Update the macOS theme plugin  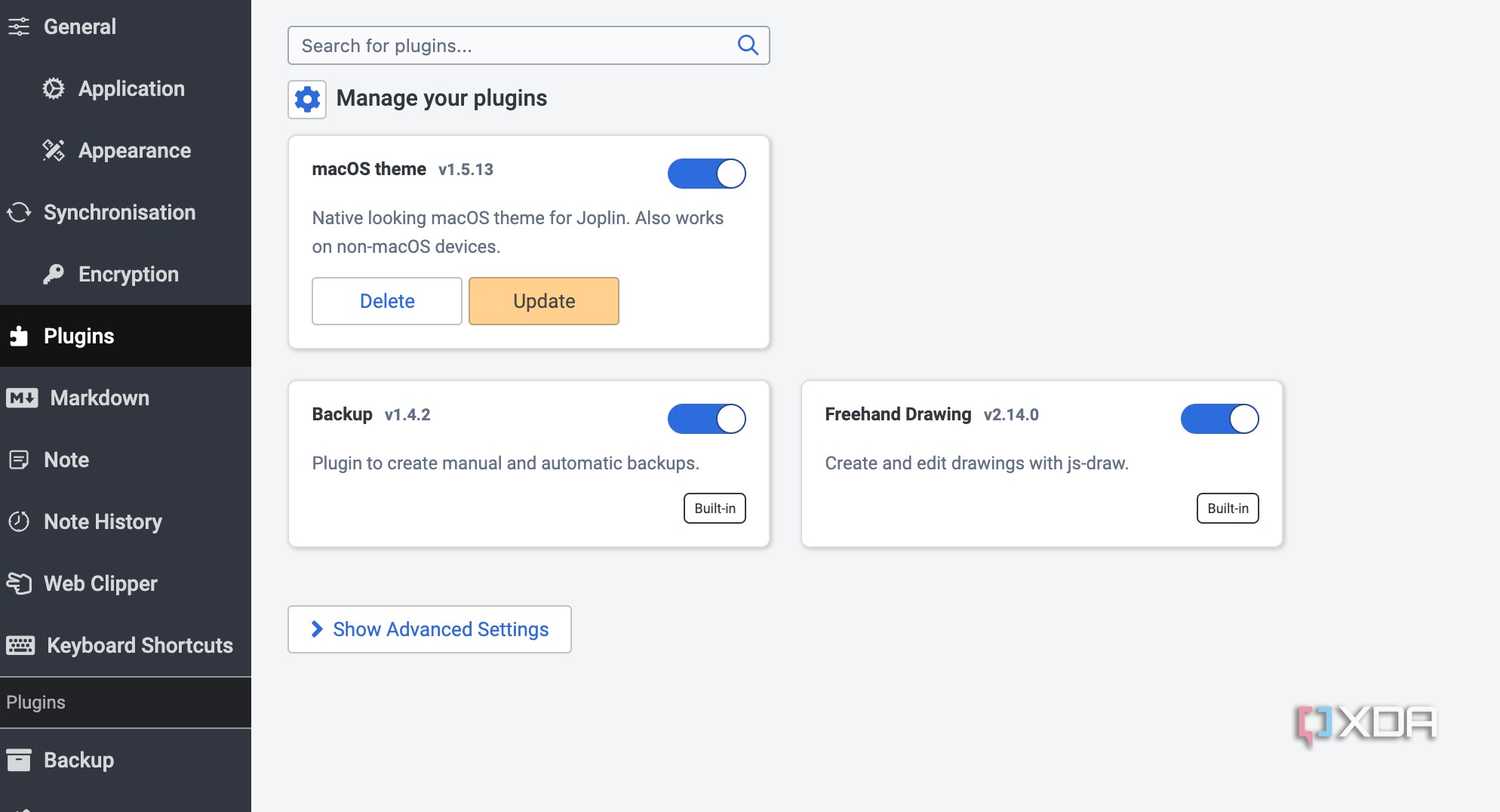[x=544, y=301]
